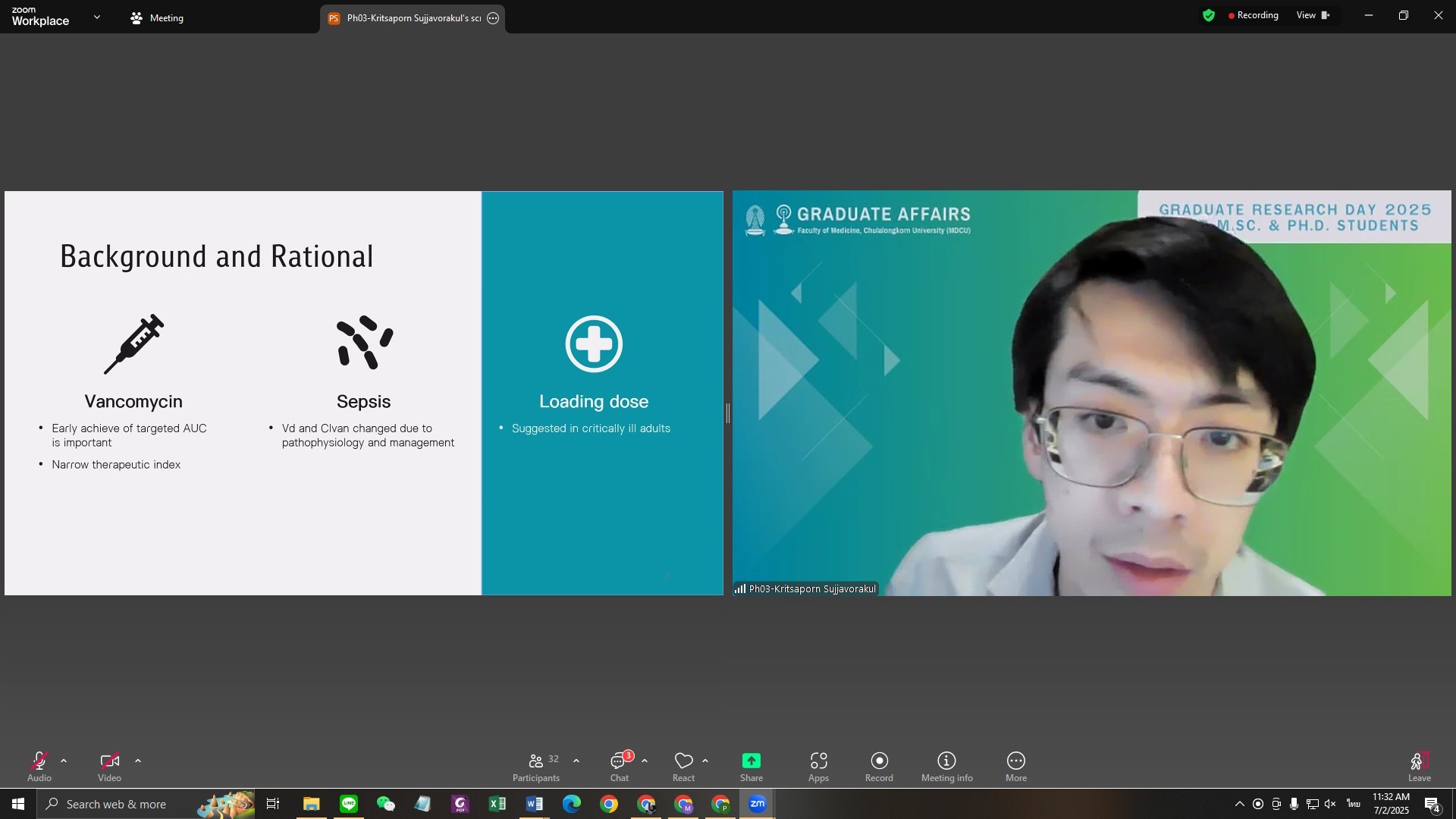Click the green Share screen button
Screen dimensions: 1456x819
pyautogui.click(x=751, y=761)
